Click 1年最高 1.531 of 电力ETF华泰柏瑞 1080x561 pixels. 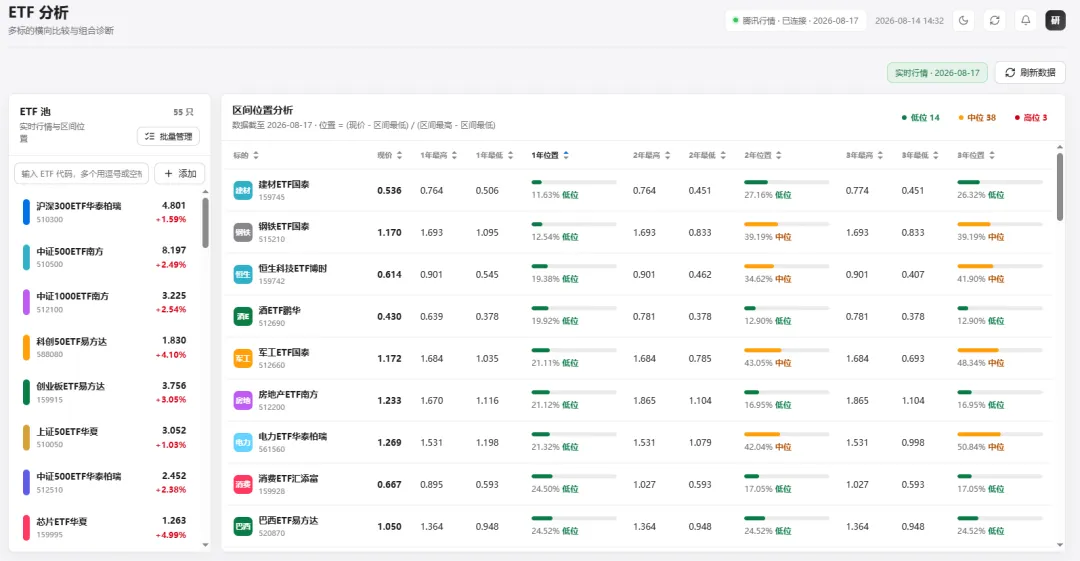click(x=432, y=443)
